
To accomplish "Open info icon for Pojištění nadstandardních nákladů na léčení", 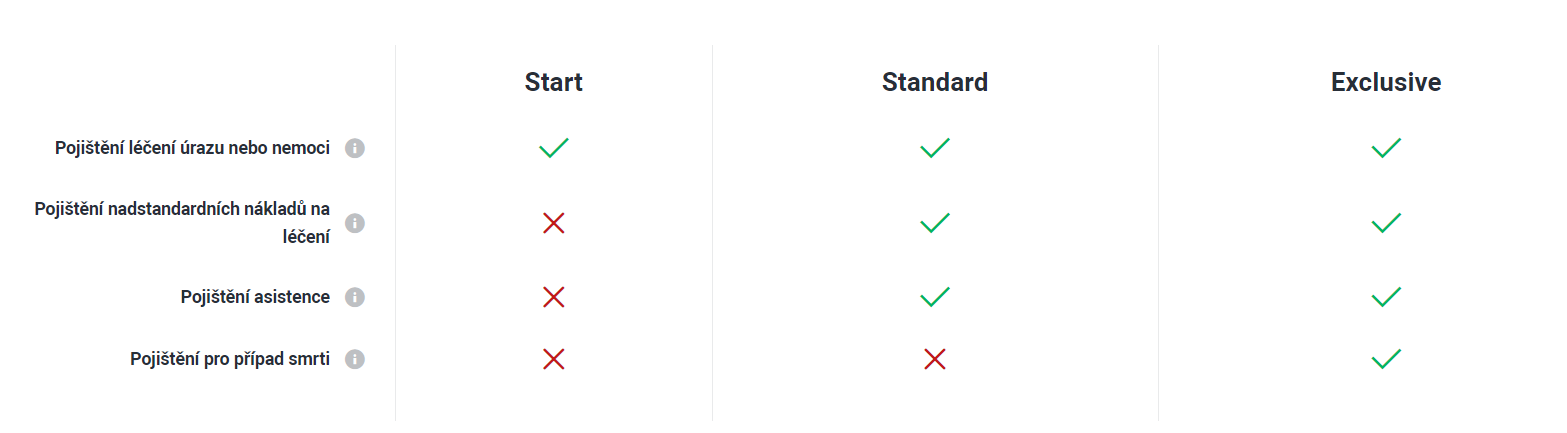I will click(x=355, y=223).
